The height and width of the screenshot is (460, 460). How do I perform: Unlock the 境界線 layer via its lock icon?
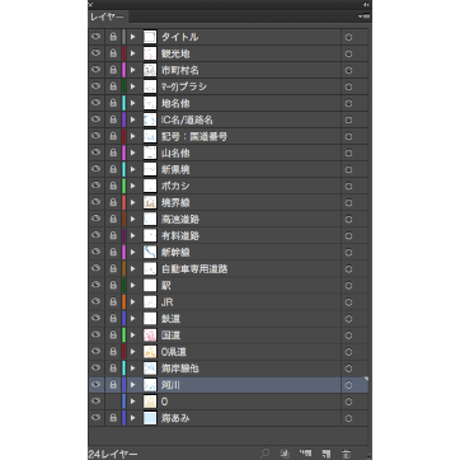(x=113, y=202)
